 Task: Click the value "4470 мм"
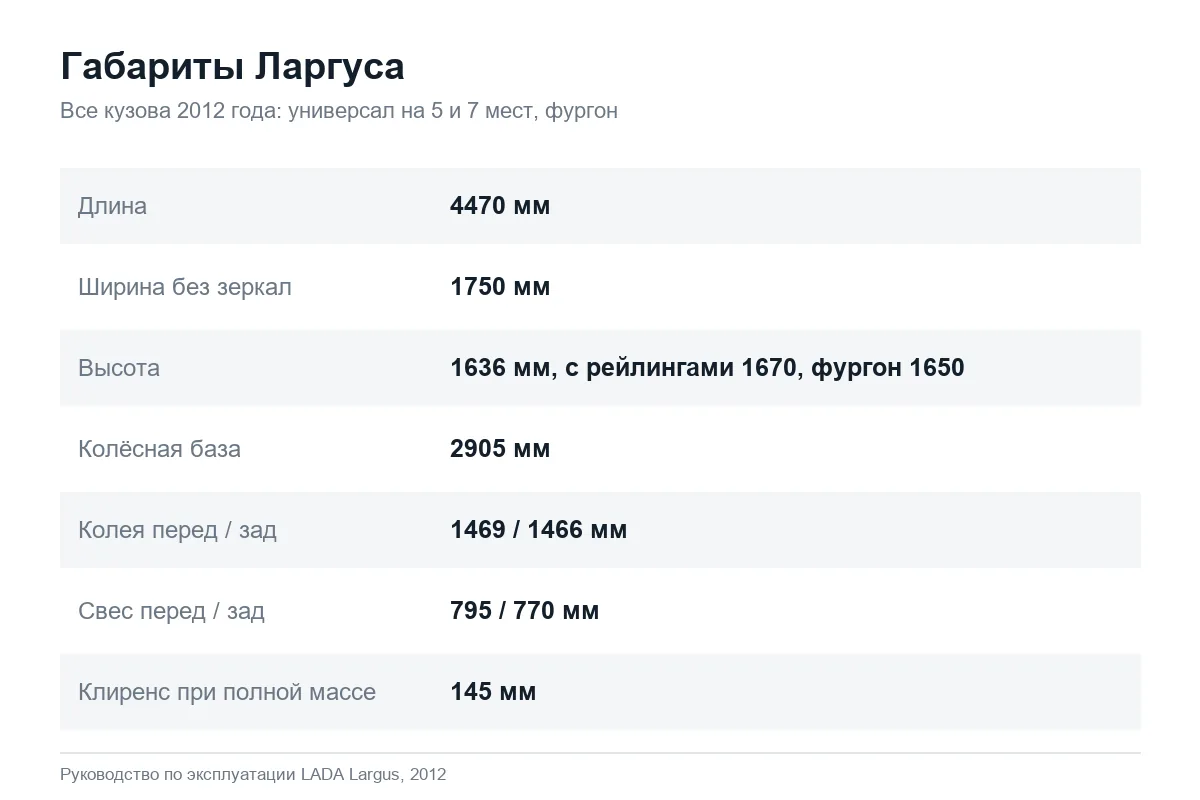coord(500,206)
